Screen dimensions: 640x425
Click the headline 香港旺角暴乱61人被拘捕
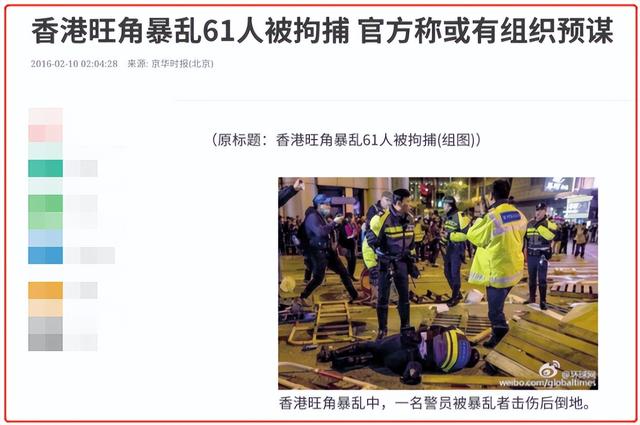coord(191,31)
